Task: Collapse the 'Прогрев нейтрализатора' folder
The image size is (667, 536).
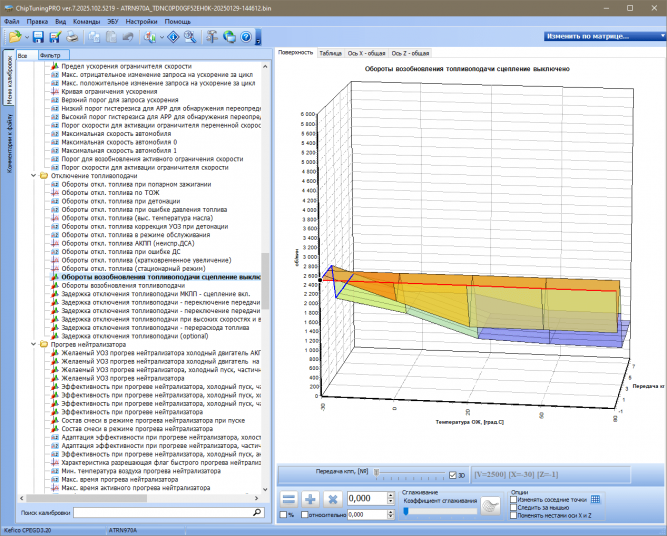Action: coord(34,345)
